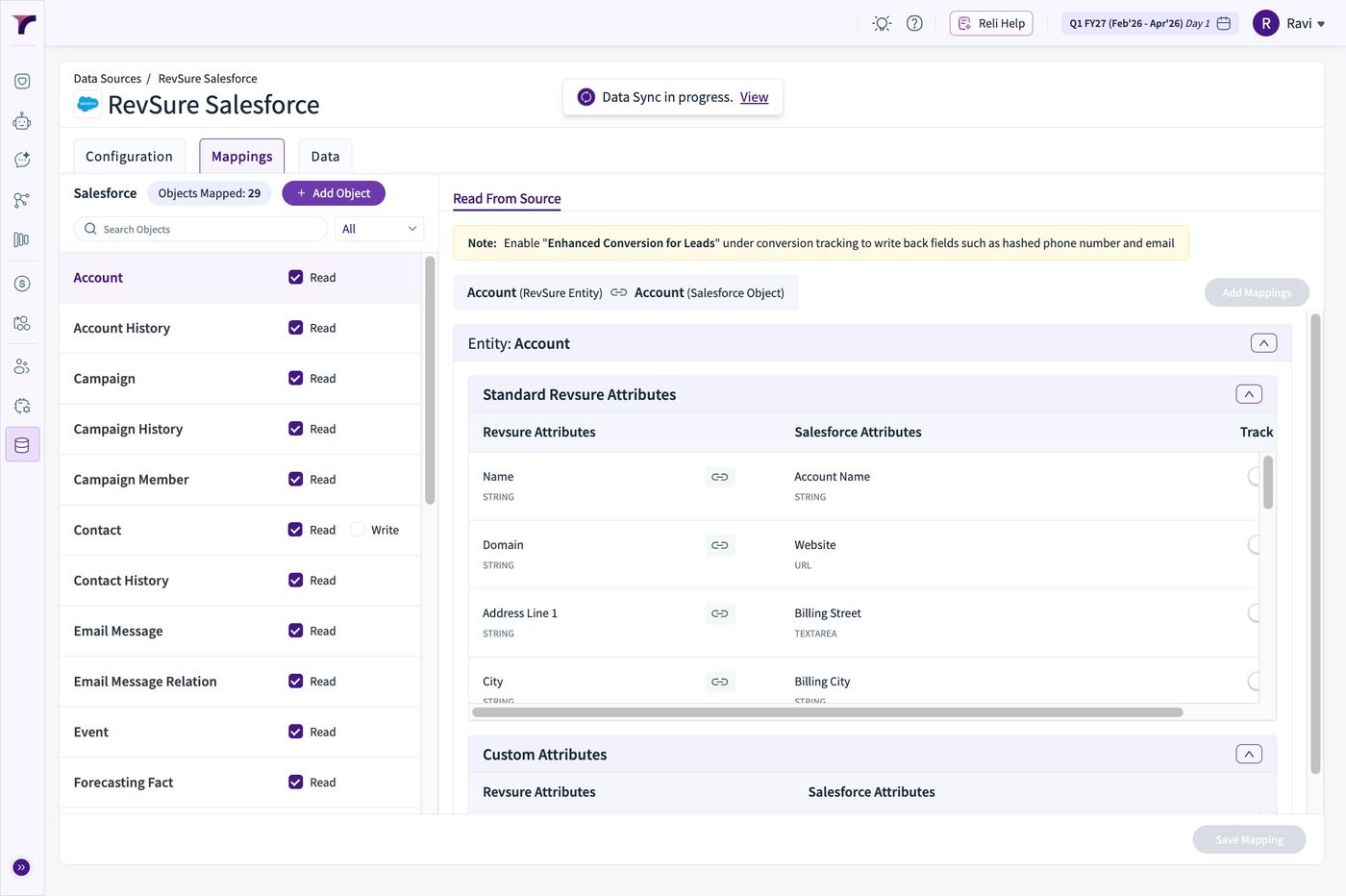The height and width of the screenshot is (896, 1346).
Task: Click the Save Mapping button
Action: (x=1249, y=839)
